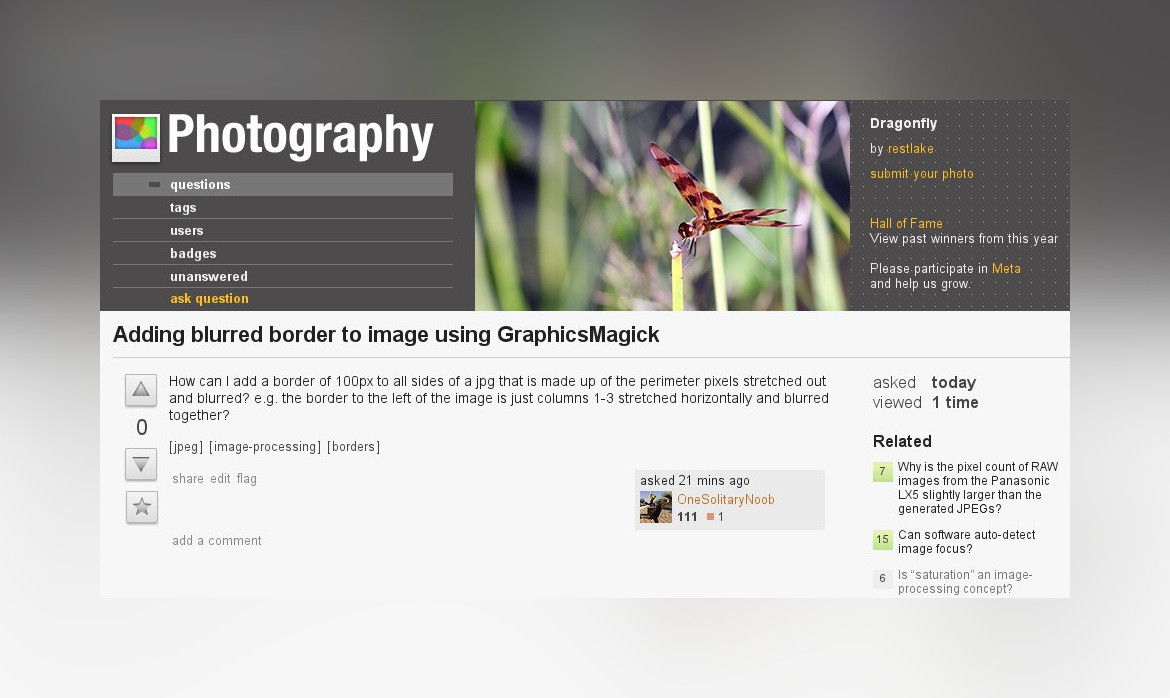Click add a comment

click(x=216, y=540)
